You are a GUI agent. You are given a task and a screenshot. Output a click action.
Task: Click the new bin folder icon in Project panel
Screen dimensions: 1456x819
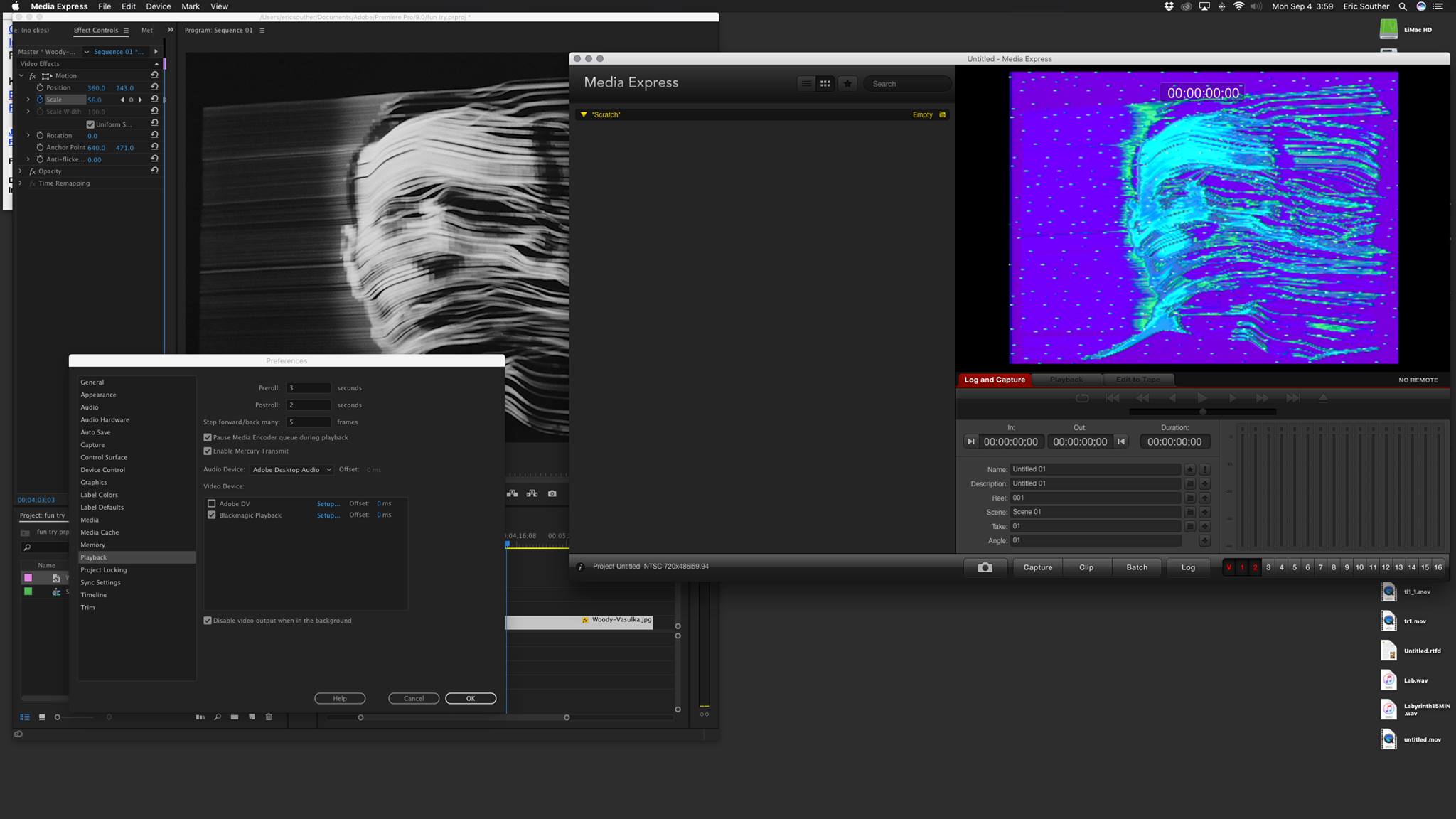(235, 717)
